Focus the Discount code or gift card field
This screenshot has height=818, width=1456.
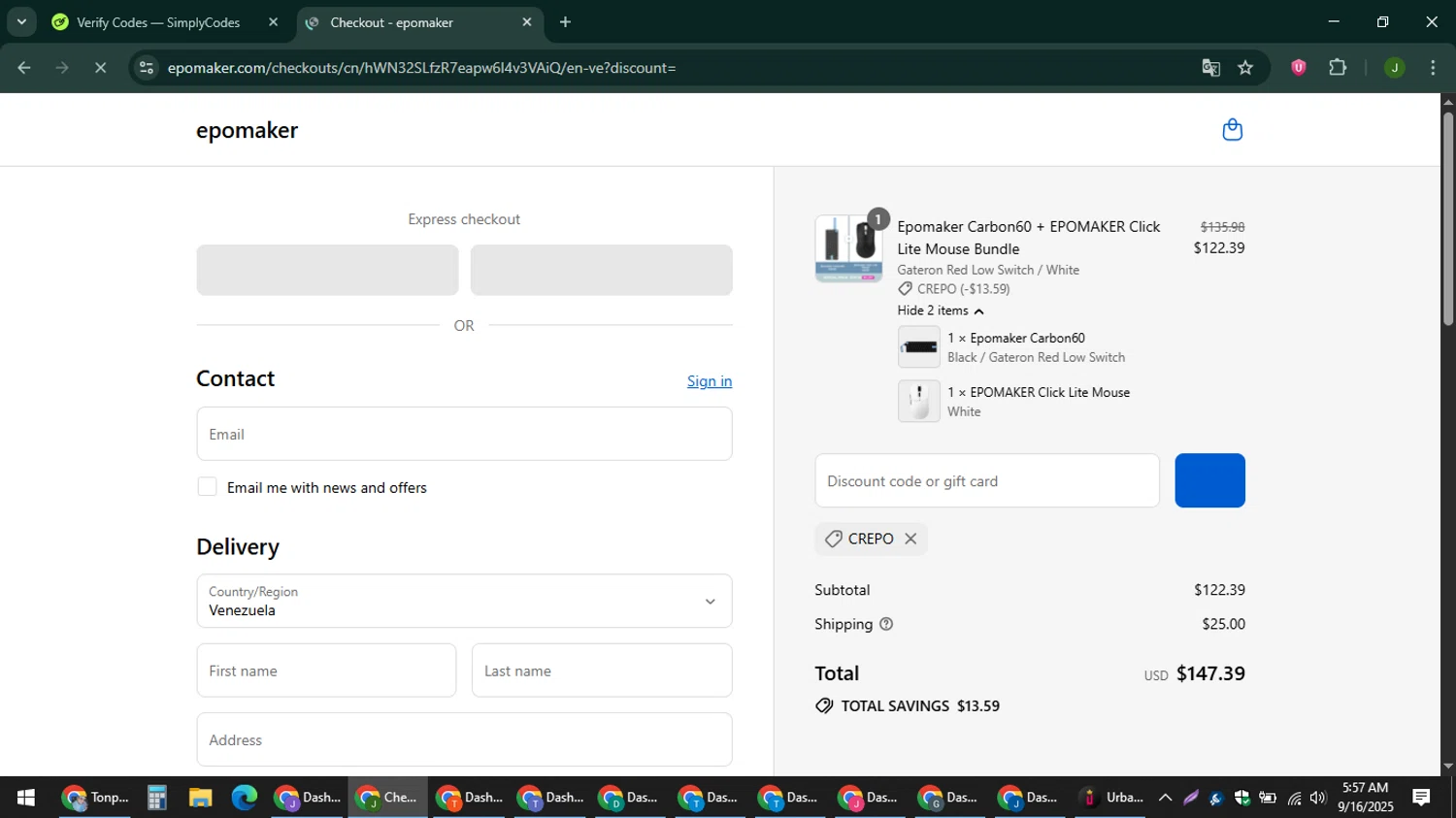click(987, 480)
